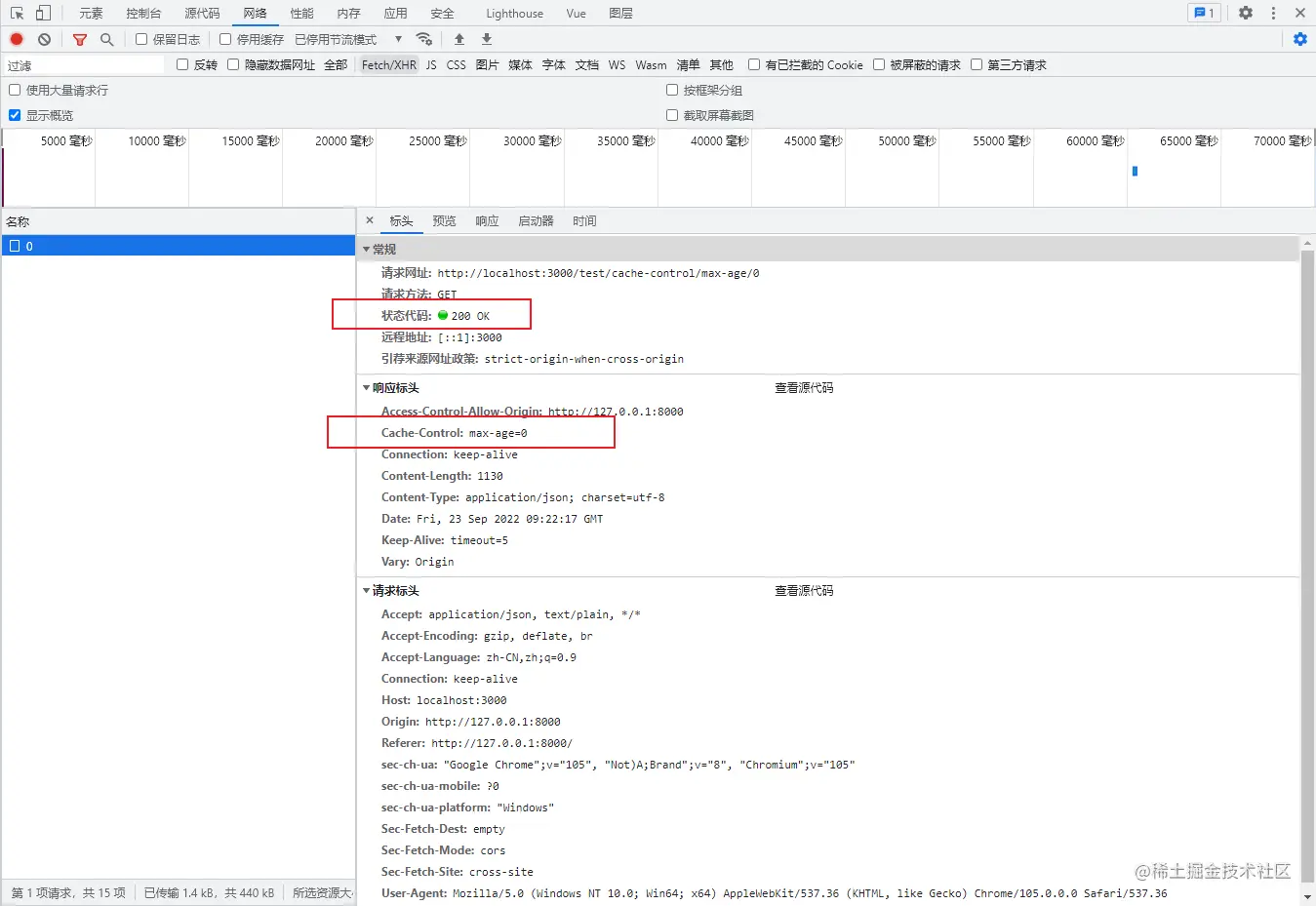
Task: Open DevTools settings gear icon
Action: 1246,13
